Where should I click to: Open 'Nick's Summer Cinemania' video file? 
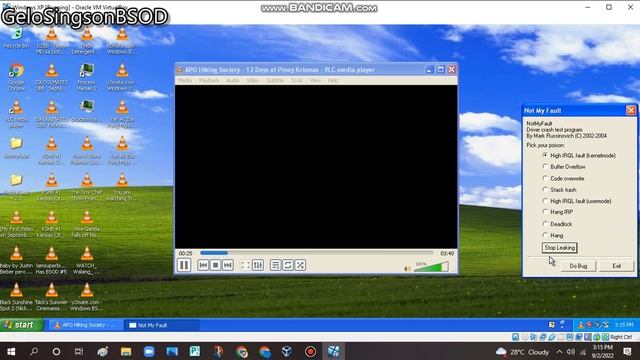51,297
